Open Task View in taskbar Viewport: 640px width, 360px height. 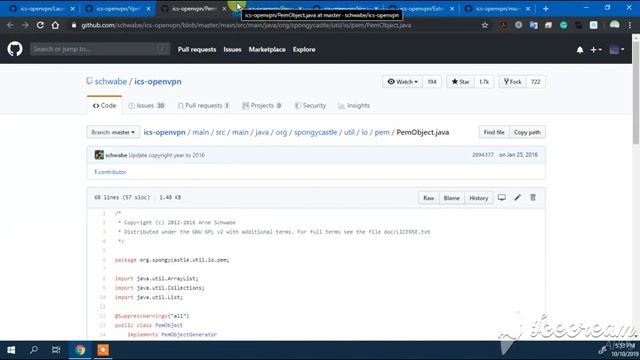(x=56, y=350)
